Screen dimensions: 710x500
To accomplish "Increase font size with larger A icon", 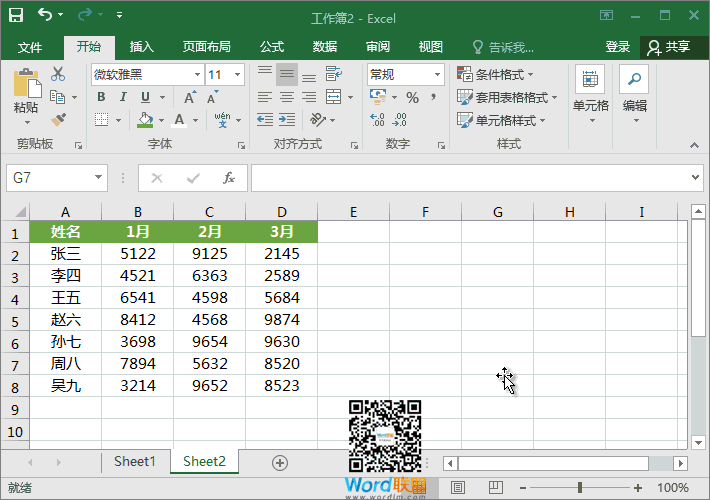I will [190, 97].
